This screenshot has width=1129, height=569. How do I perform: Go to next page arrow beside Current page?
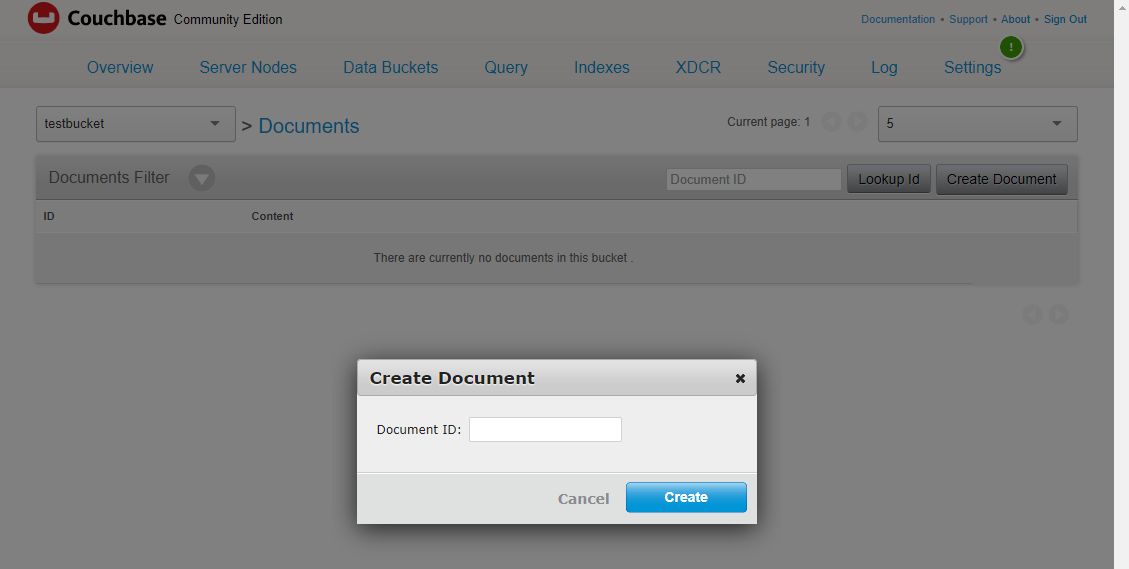coord(857,122)
